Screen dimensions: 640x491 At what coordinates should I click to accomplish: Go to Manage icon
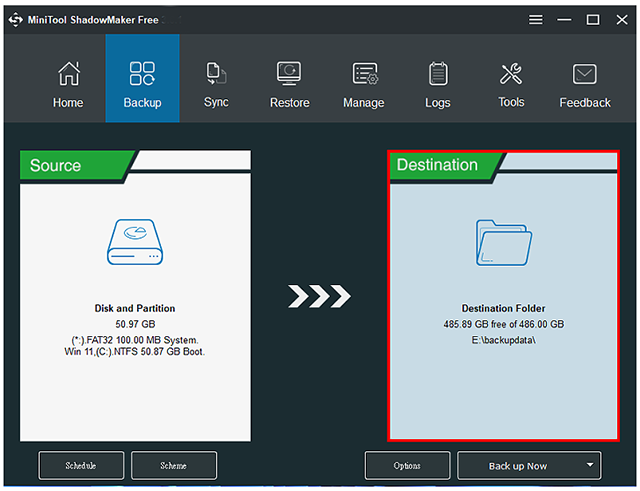click(x=364, y=74)
